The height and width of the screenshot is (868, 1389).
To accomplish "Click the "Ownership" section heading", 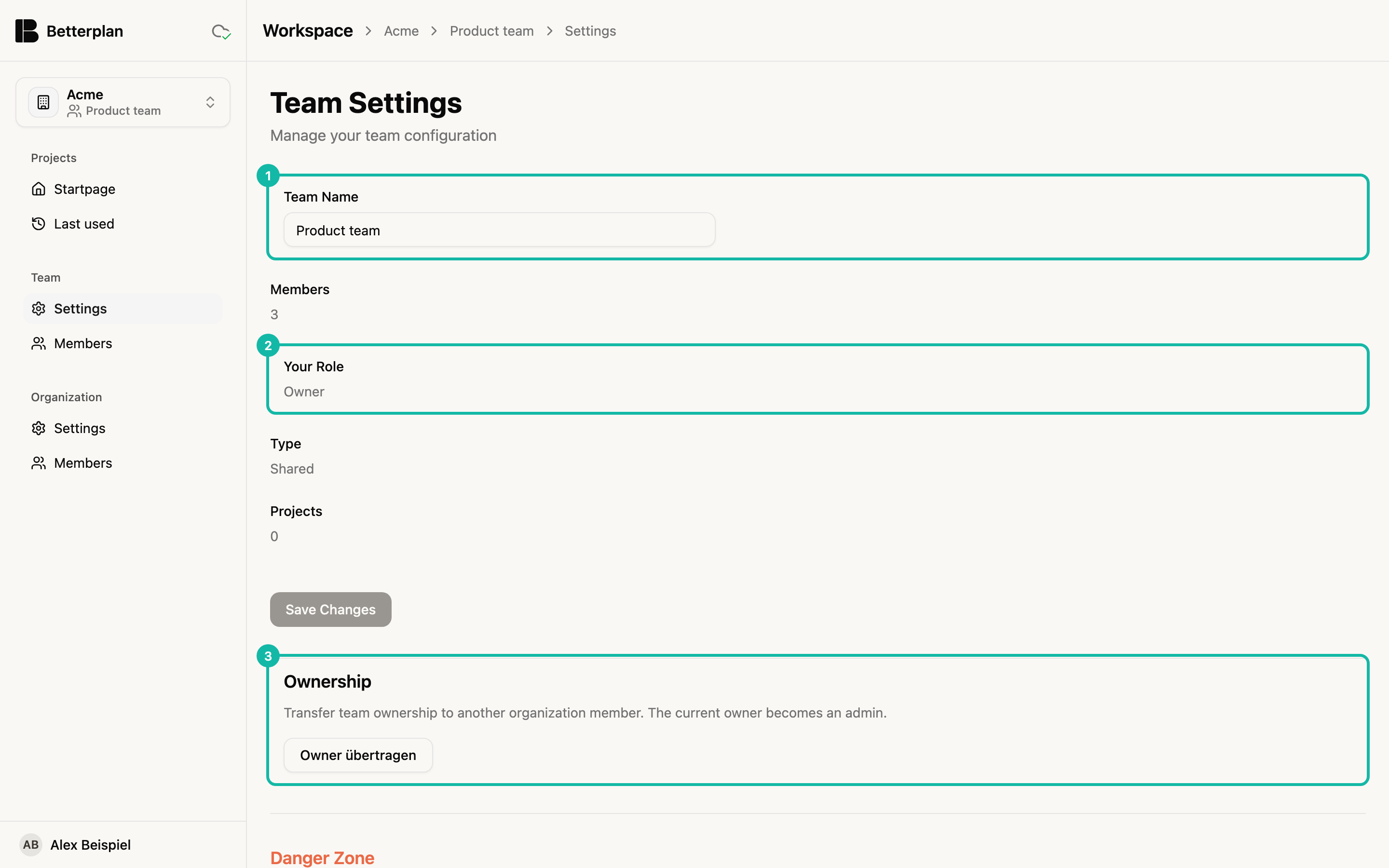I will coord(328,681).
